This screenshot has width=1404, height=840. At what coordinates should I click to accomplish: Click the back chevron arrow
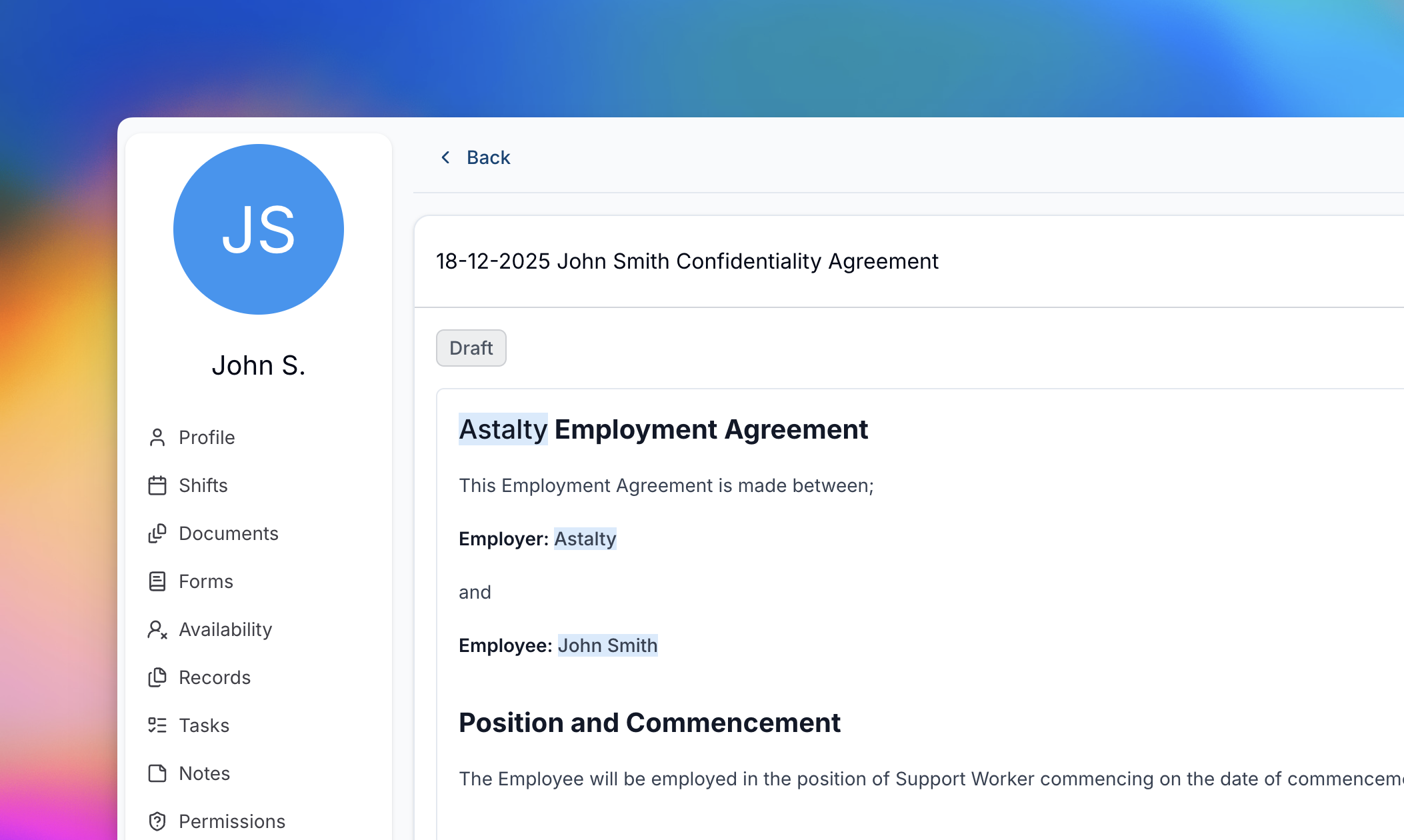tap(445, 157)
